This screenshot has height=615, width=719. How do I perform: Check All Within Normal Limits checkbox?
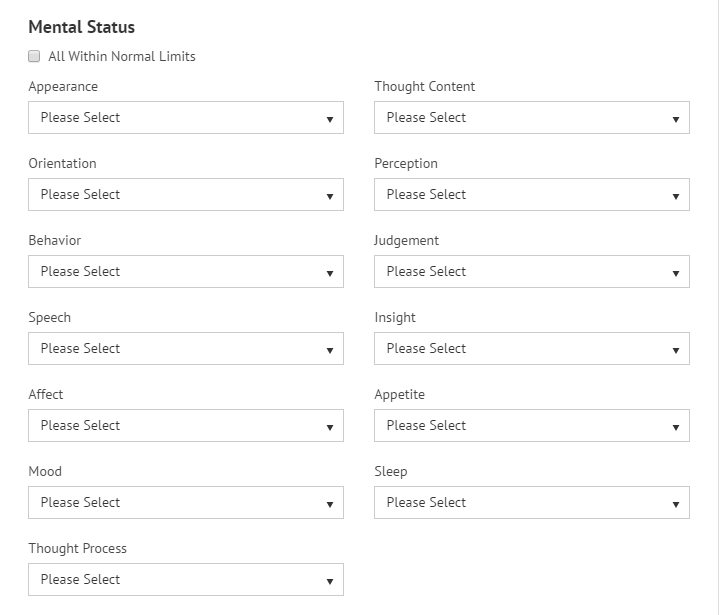pos(34,56)
